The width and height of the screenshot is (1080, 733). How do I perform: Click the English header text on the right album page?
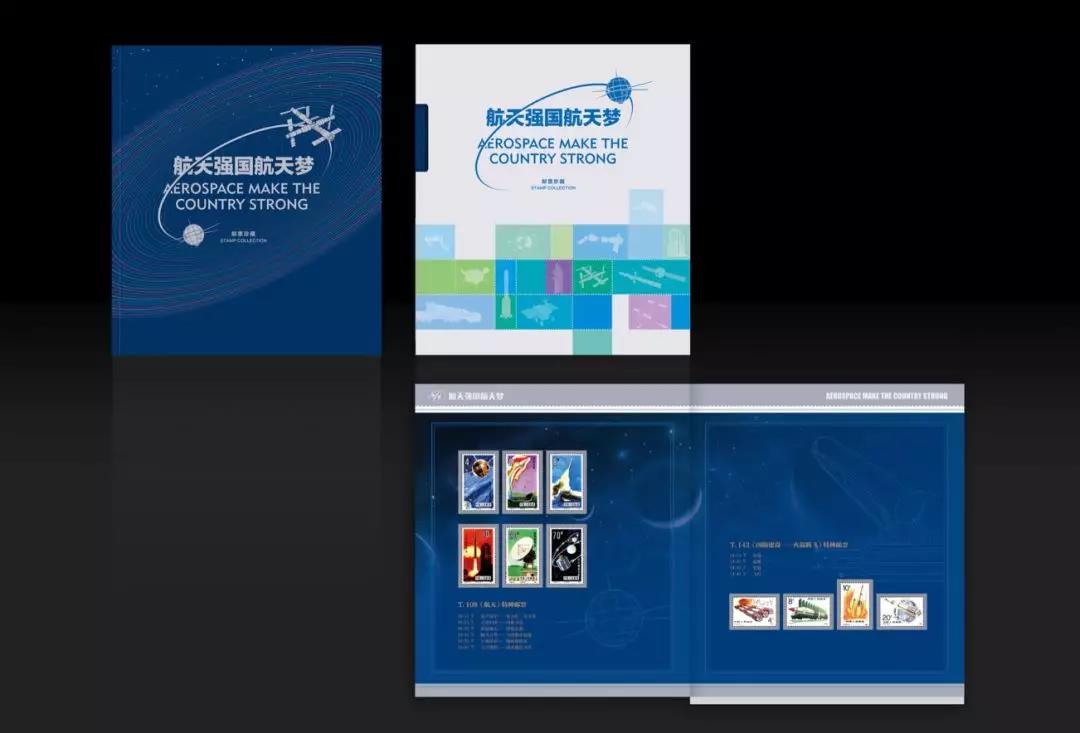click(x=886, y=396)
